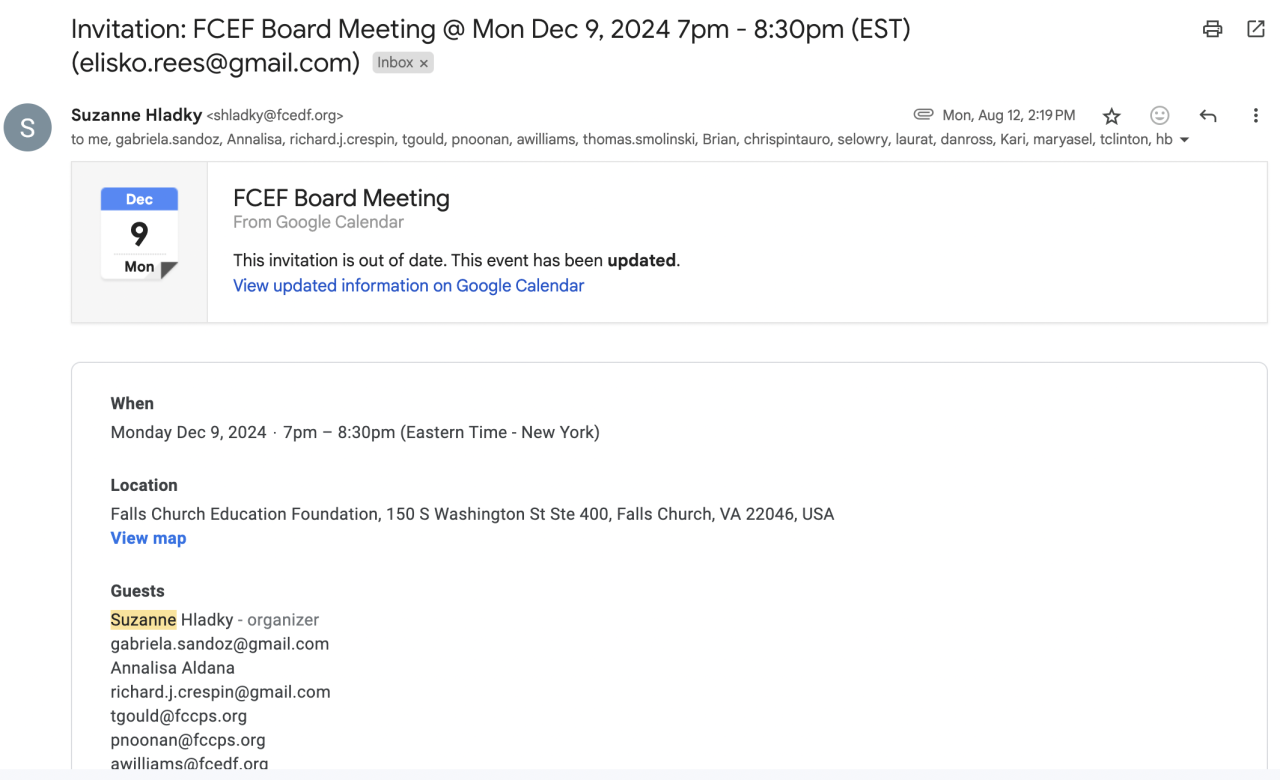Click the Inbox label chip
Viewport: 1280px width, 780px height.
pyautogui.click(x=395, y=63)
